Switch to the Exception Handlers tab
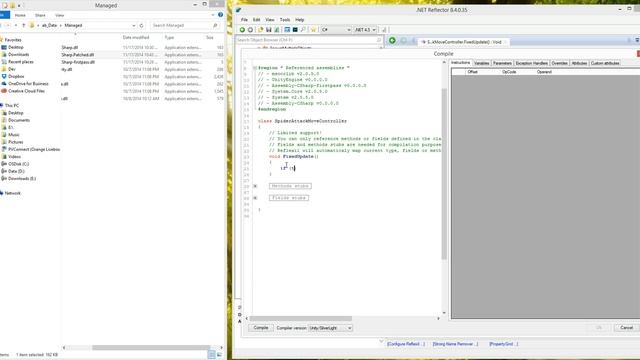The width and height of the screenshot is (640, 360). click(x=531, y=63)
